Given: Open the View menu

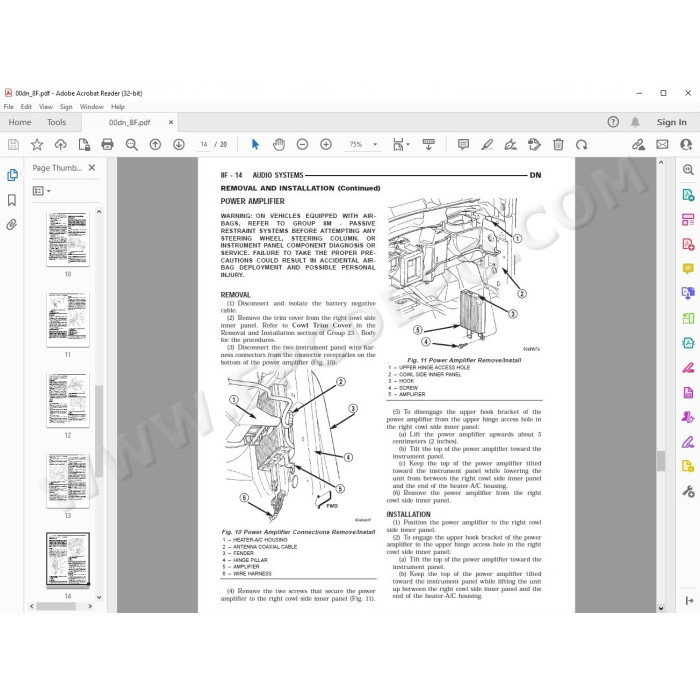Looking at the screenshot, I should [46, 107].
